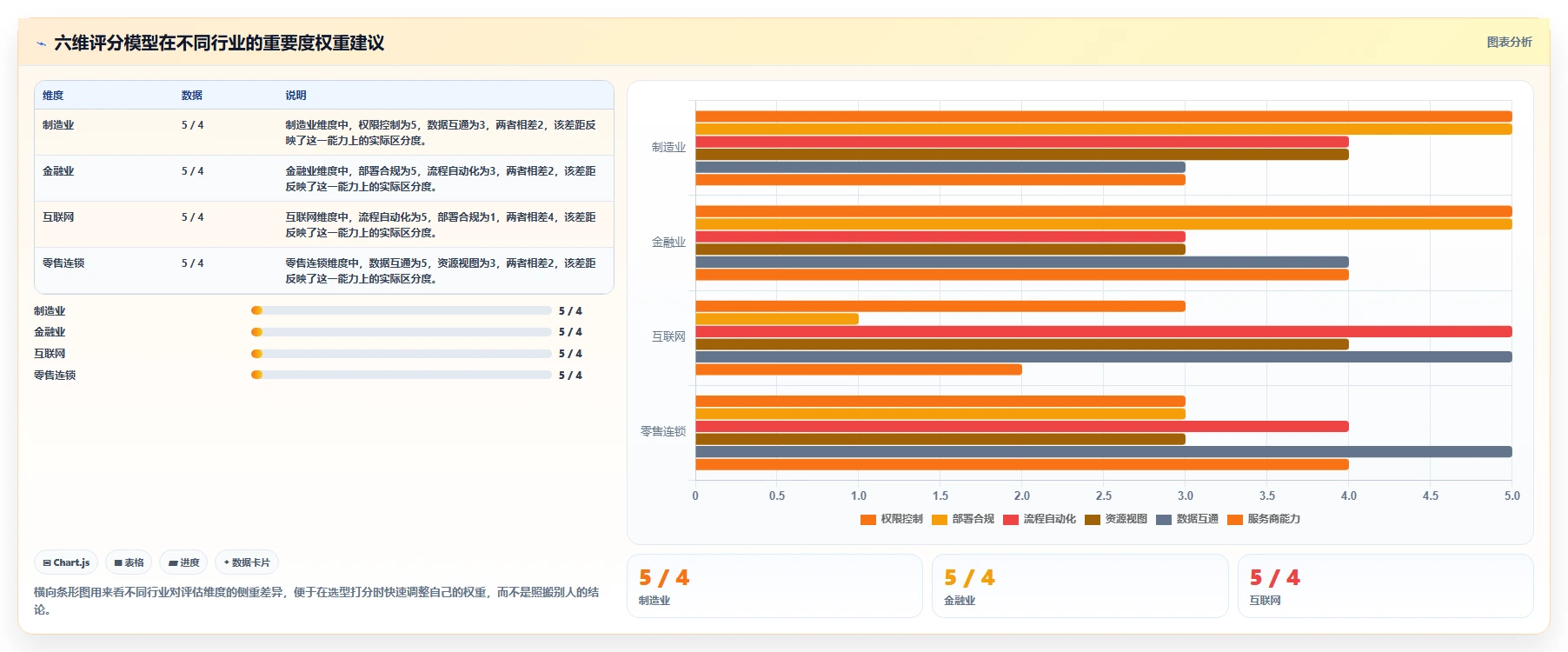This screenshot has width=1568, height=652.
Task: Toggle the 服务商能力 legend item
Action: [1264, 519]
